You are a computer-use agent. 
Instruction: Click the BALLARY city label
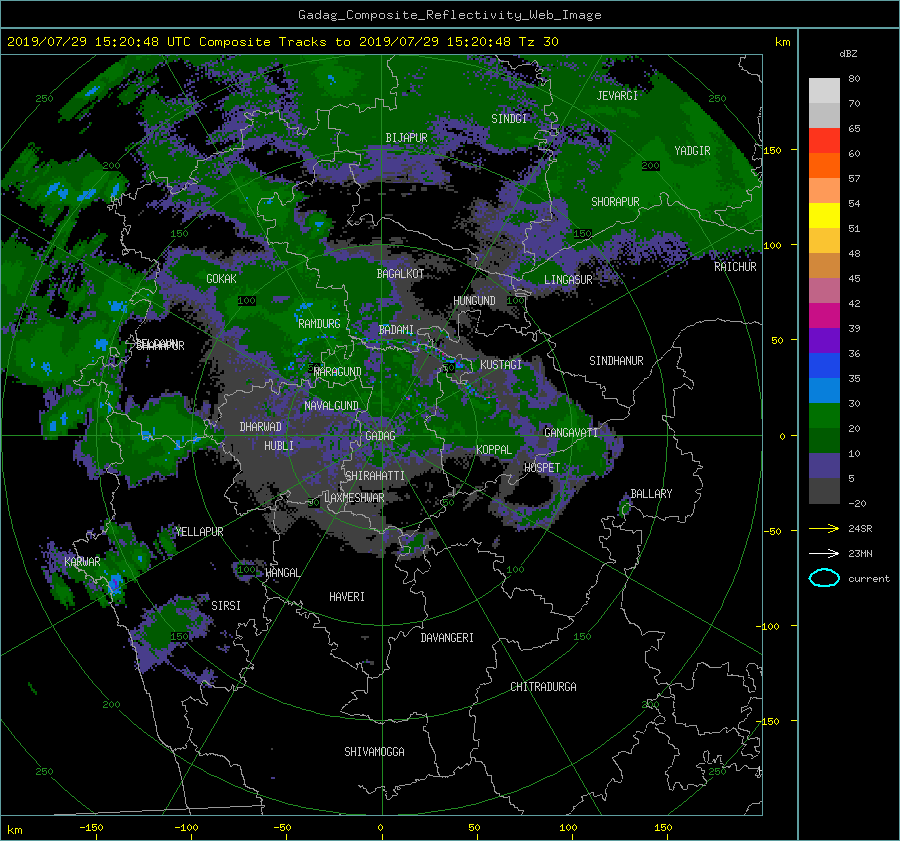[x=651, y=494]
